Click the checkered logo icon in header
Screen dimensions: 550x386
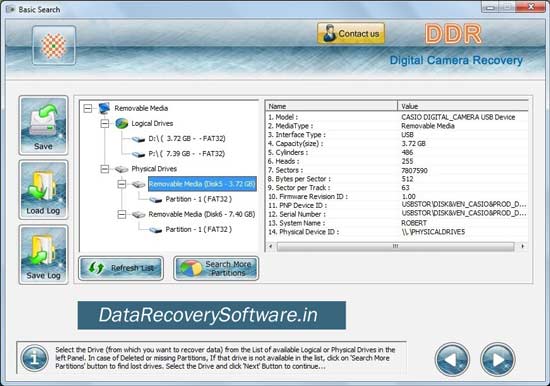54,45
